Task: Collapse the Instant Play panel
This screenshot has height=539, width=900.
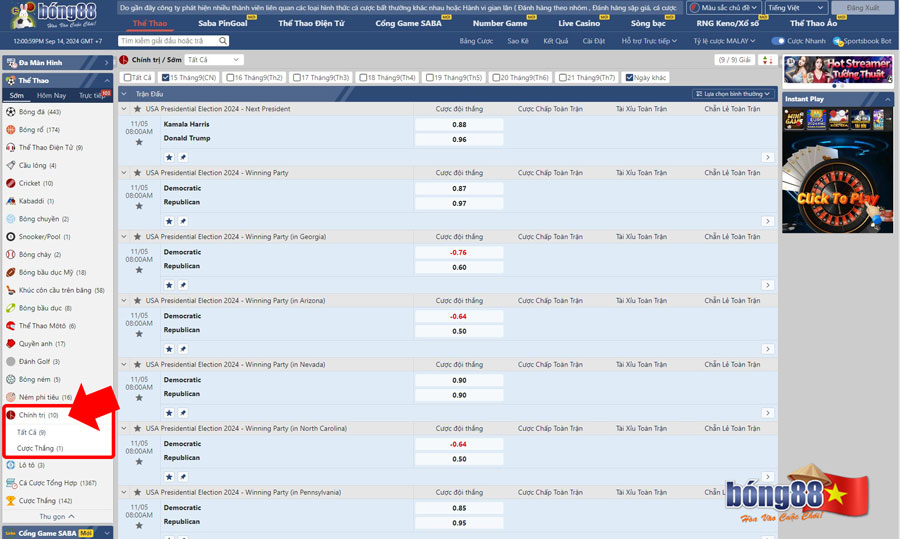Action: pyautogui.click(x=887, y=99)
